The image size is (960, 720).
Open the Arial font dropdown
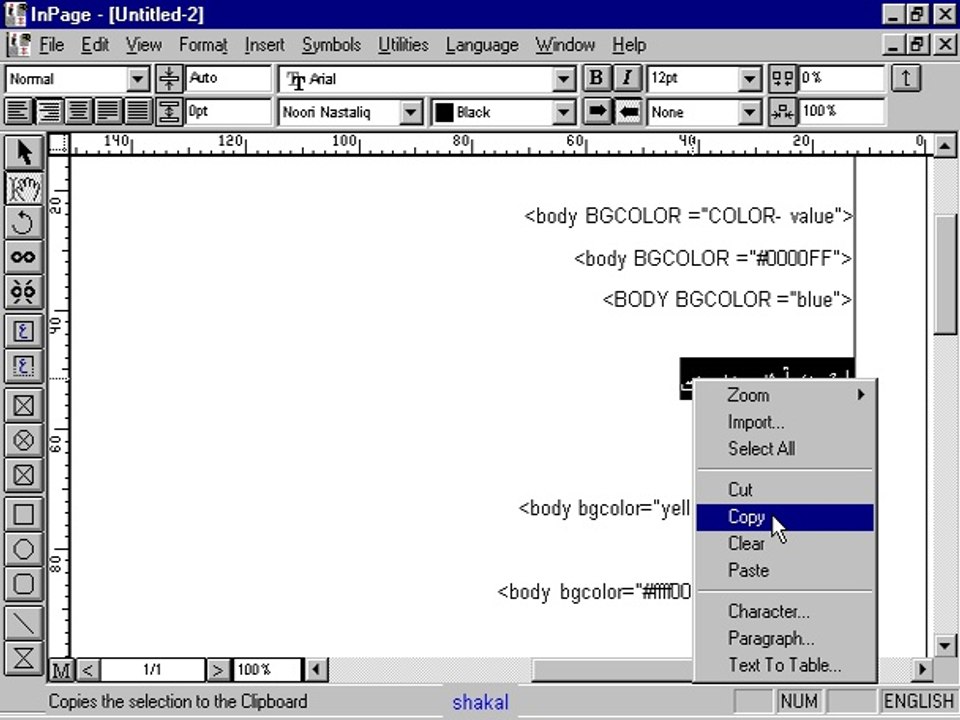click(563, 79)
